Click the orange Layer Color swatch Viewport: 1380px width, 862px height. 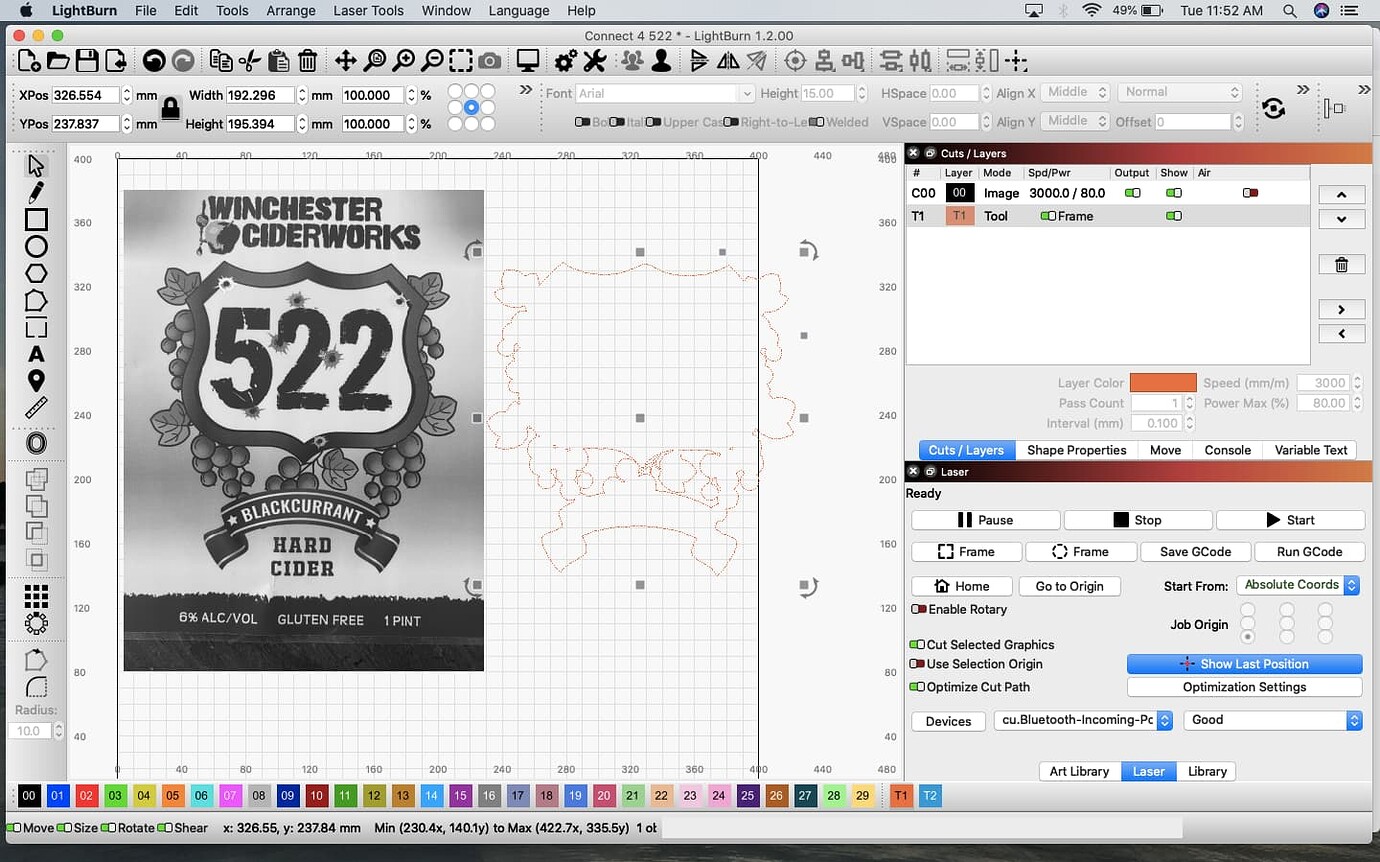[1163, 383]
